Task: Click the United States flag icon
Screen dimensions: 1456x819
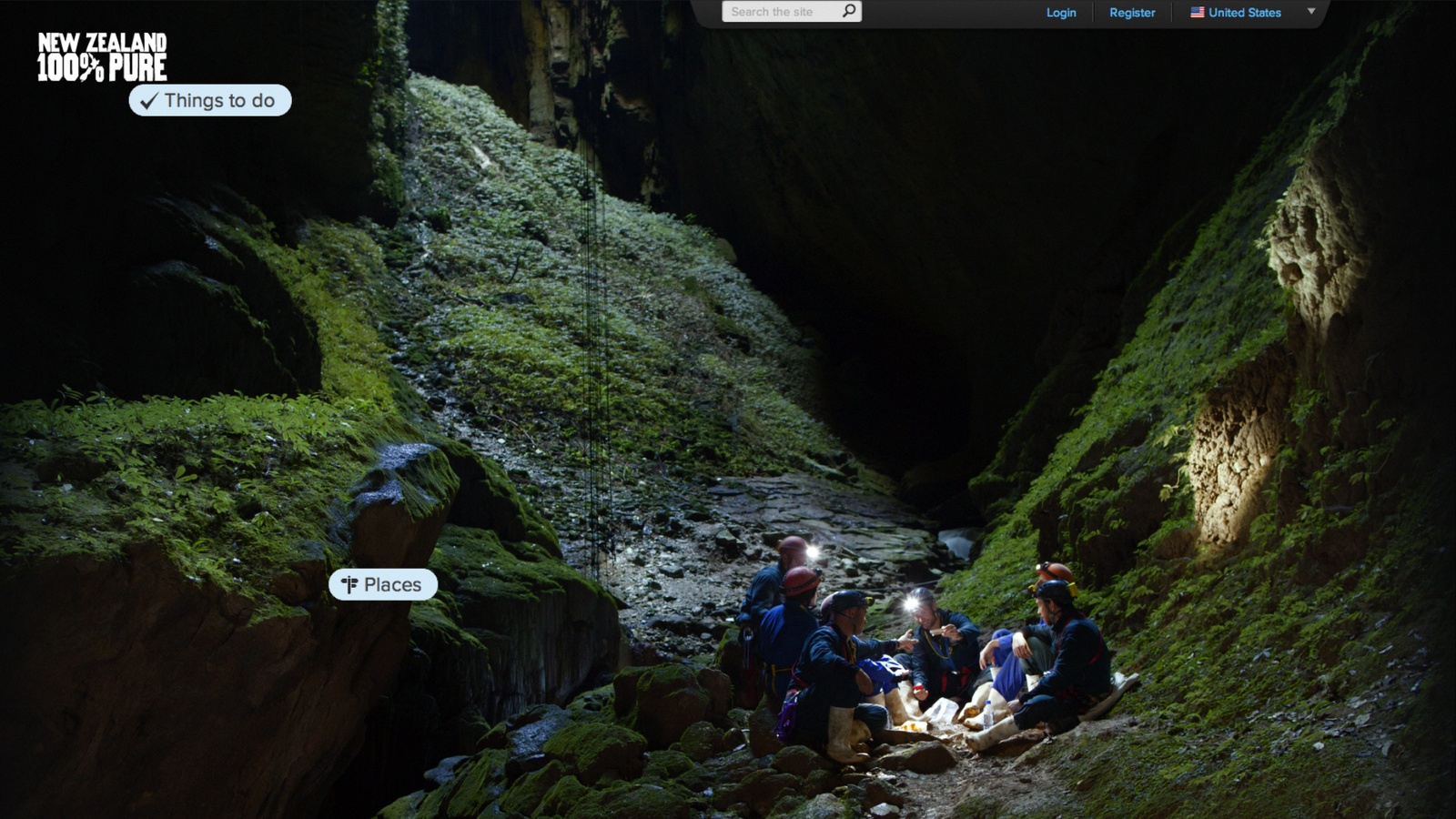Action: [x=1198, y=13]
